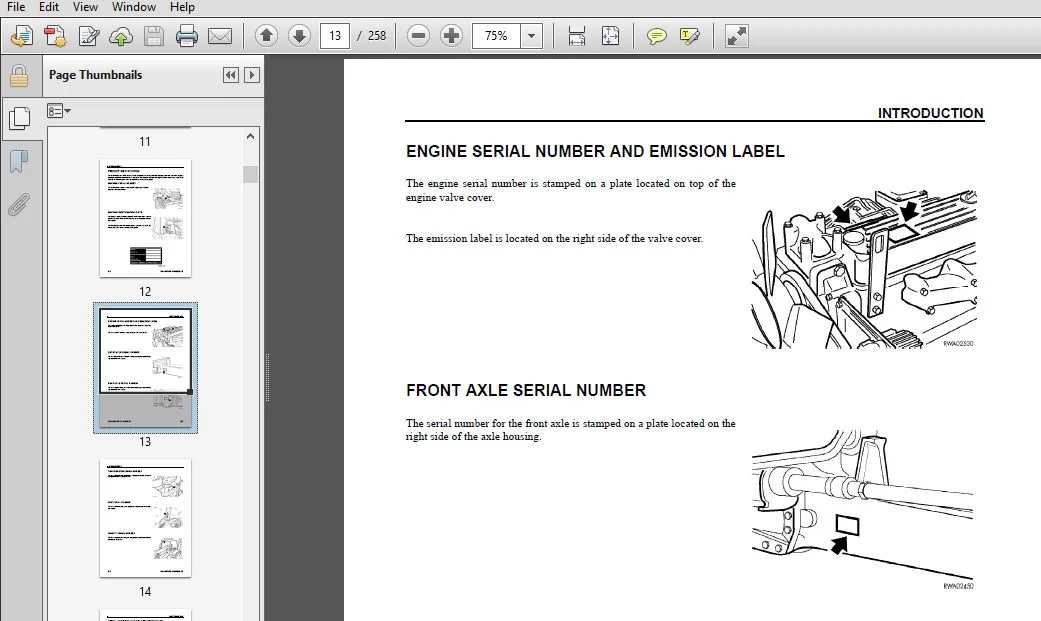
Task: Select the page 12 thumbnail
Action: point(145,218)
